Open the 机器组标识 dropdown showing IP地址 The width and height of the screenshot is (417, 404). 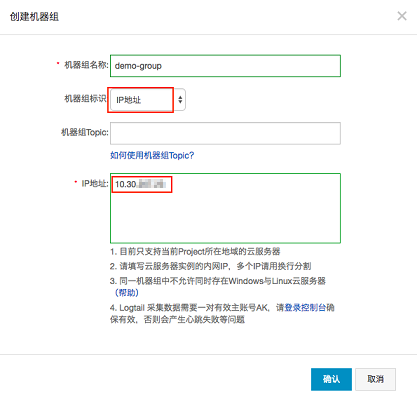(x=148, y=100)
